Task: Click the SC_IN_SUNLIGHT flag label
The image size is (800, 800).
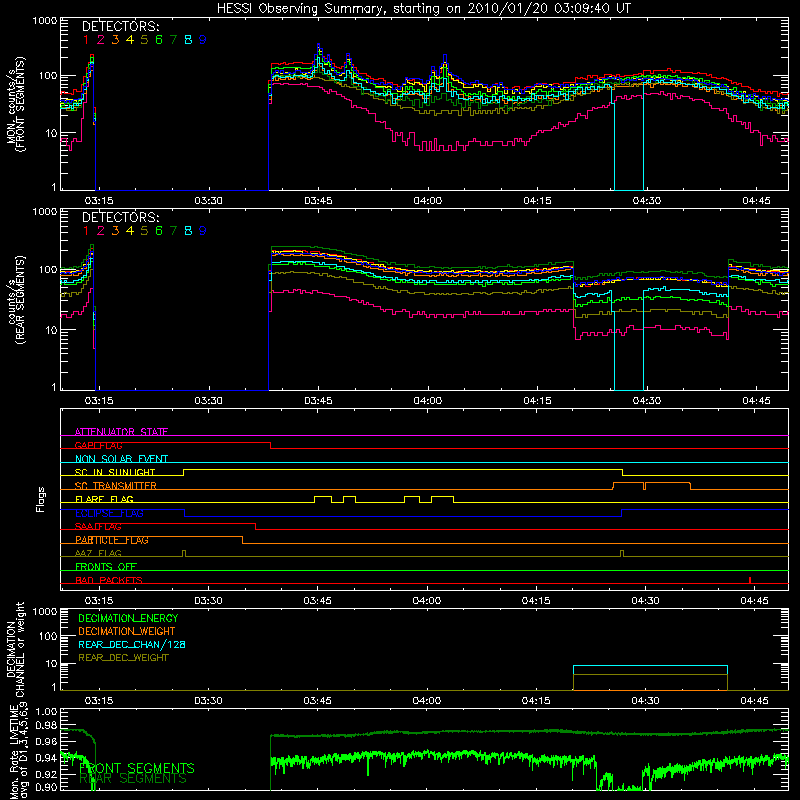Action: pos(115,472)
